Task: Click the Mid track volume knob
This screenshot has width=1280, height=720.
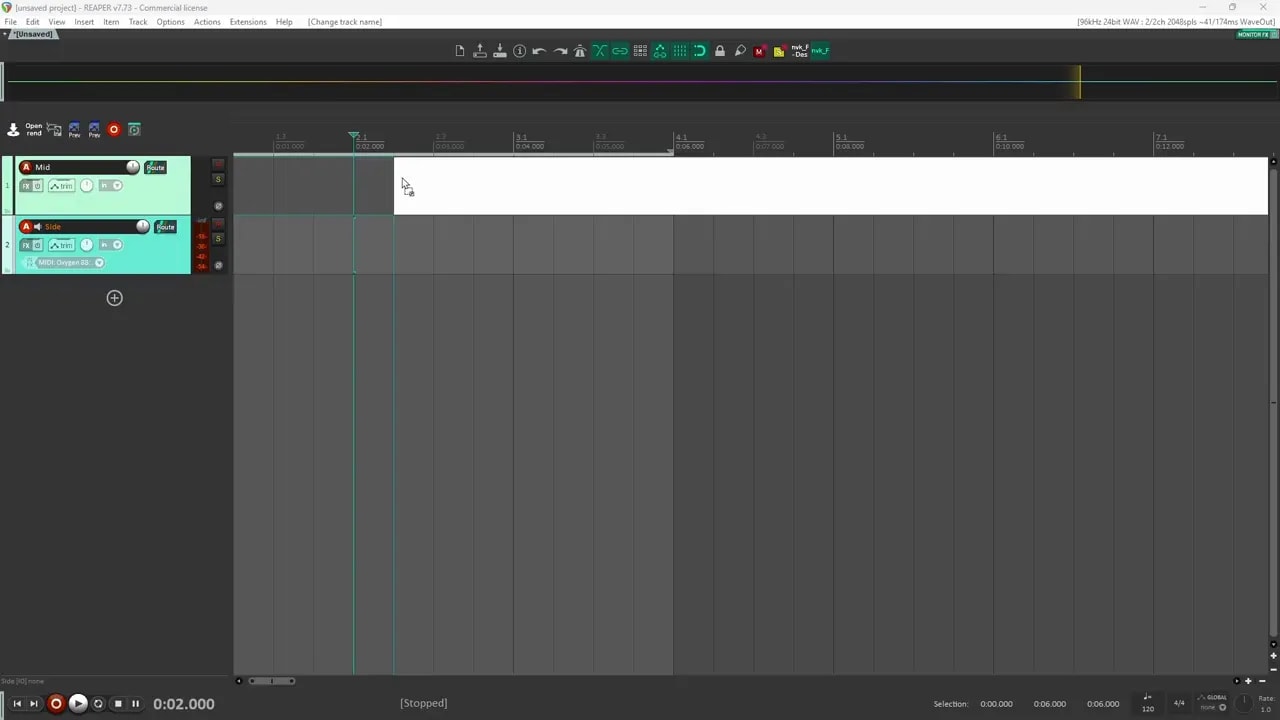Action: pyautogui.click(x=132, y=167)
